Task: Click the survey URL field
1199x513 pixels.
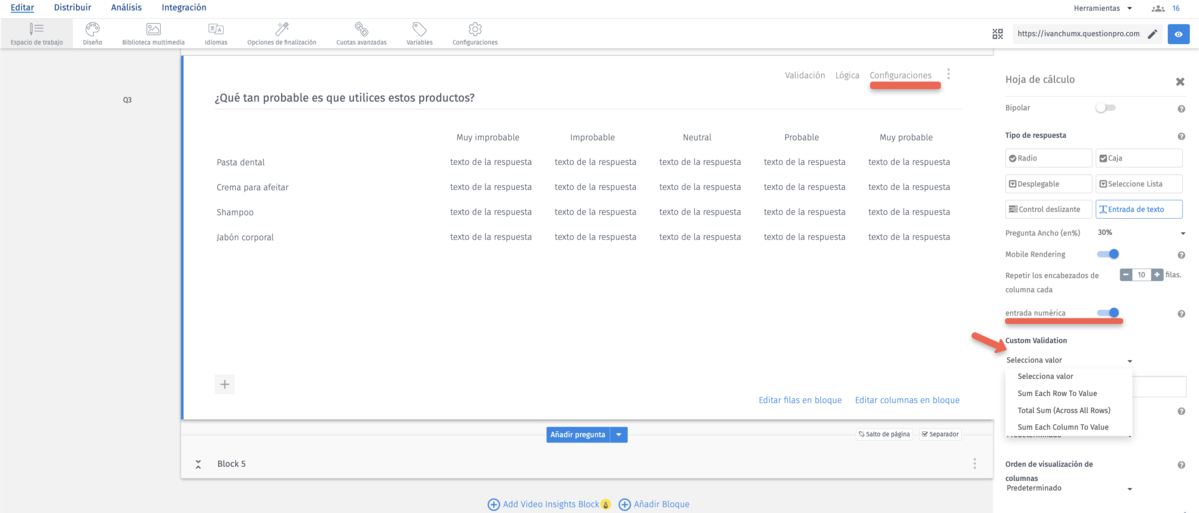Action: [x=1078, y=34]
